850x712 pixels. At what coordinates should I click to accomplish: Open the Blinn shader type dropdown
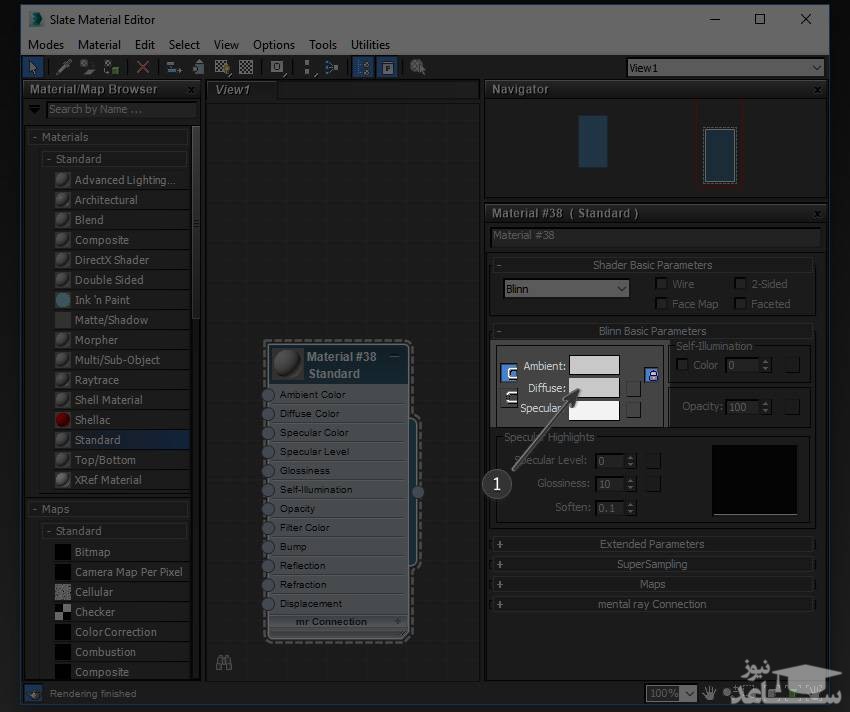coord(566,289)
